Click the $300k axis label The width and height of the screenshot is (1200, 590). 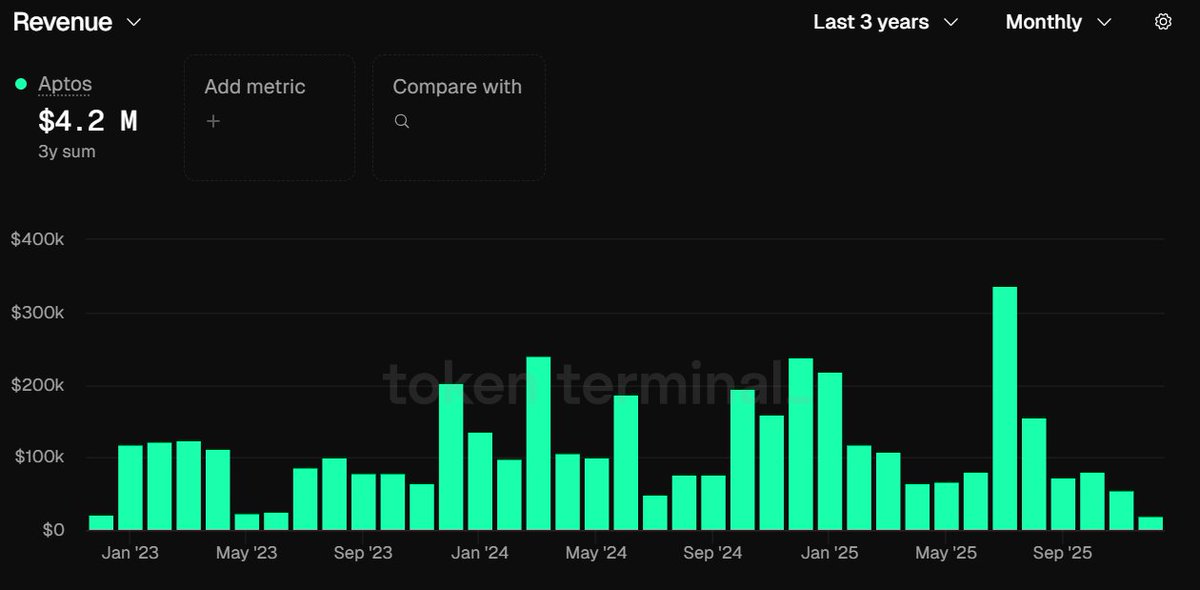pos(37,312)
